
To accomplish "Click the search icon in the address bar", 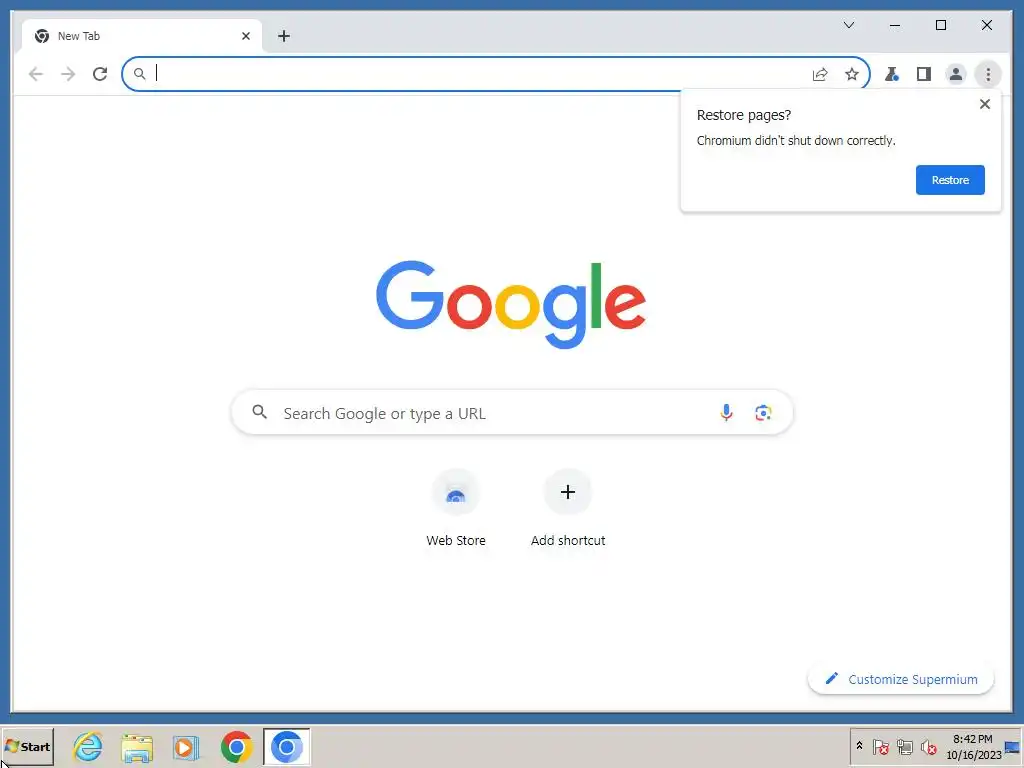I will pyautogui.click(x=140, y=74).
